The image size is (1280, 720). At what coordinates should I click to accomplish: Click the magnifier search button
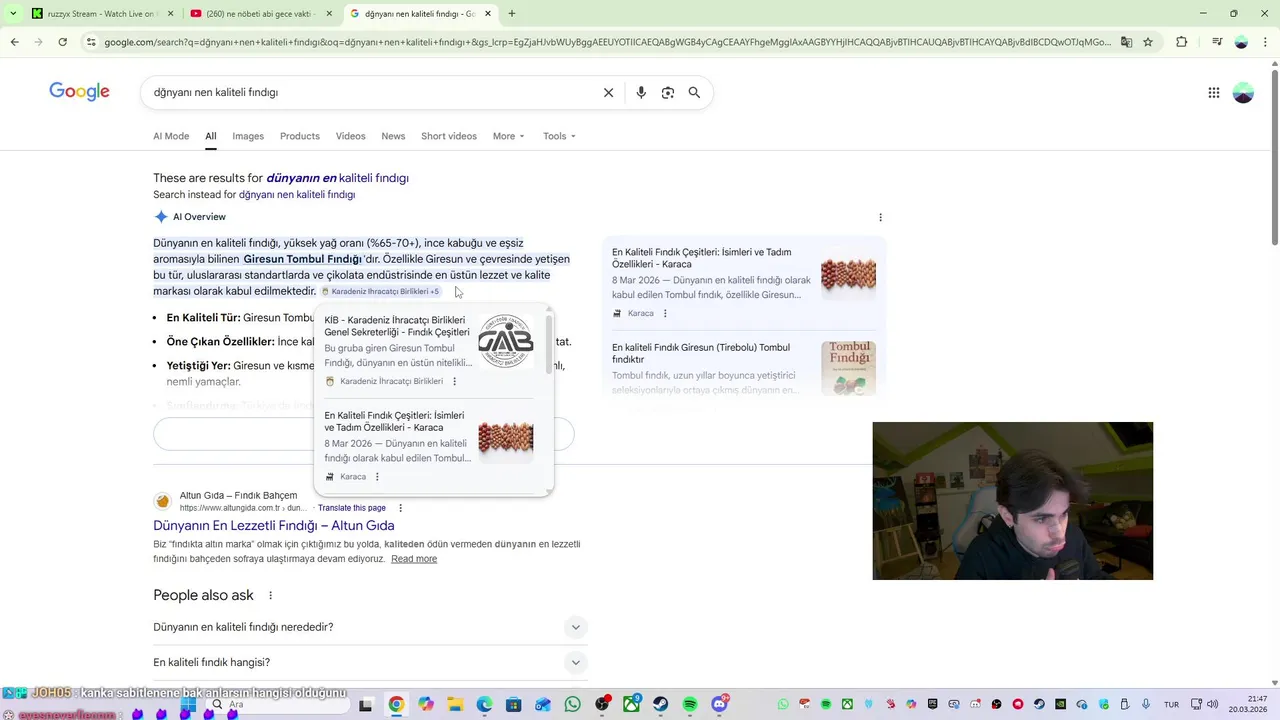694,92
